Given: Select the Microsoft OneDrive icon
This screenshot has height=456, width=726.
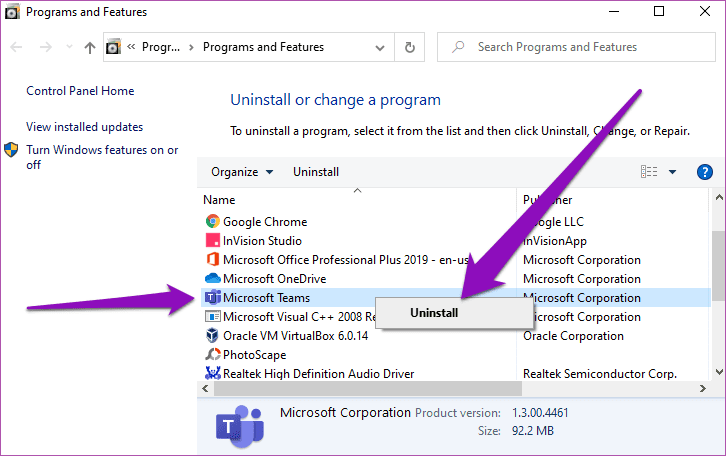Looking at the screenshot, I should (213, 278).
